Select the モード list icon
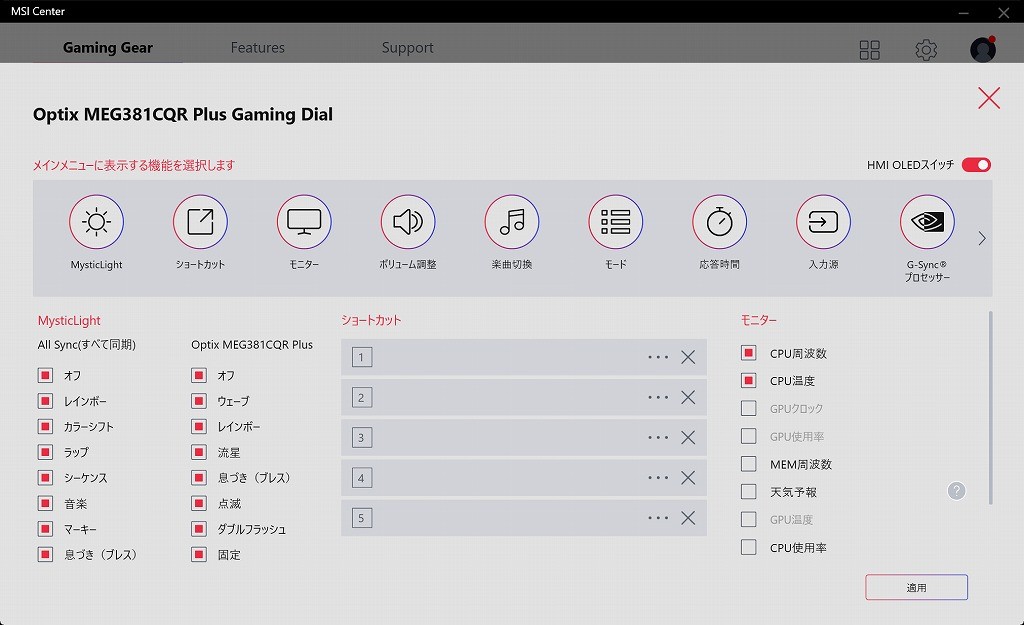The width and height of the screenshot is (1024, 625). 616,222
